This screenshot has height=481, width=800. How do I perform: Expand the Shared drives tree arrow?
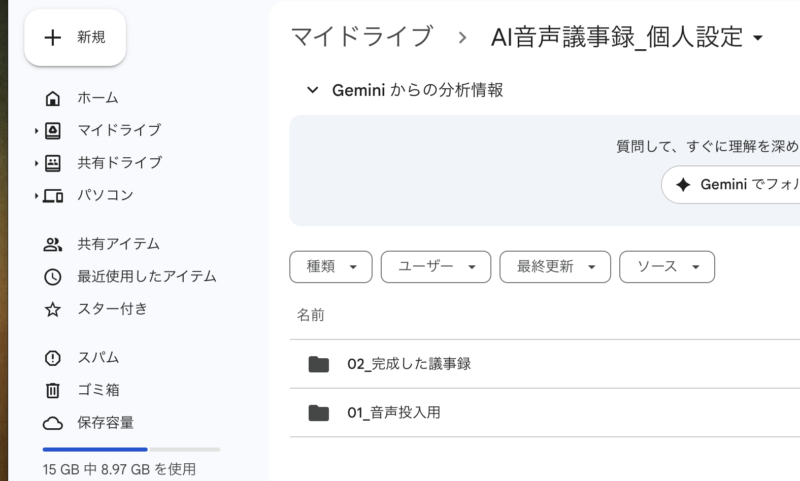click(36, 163)
